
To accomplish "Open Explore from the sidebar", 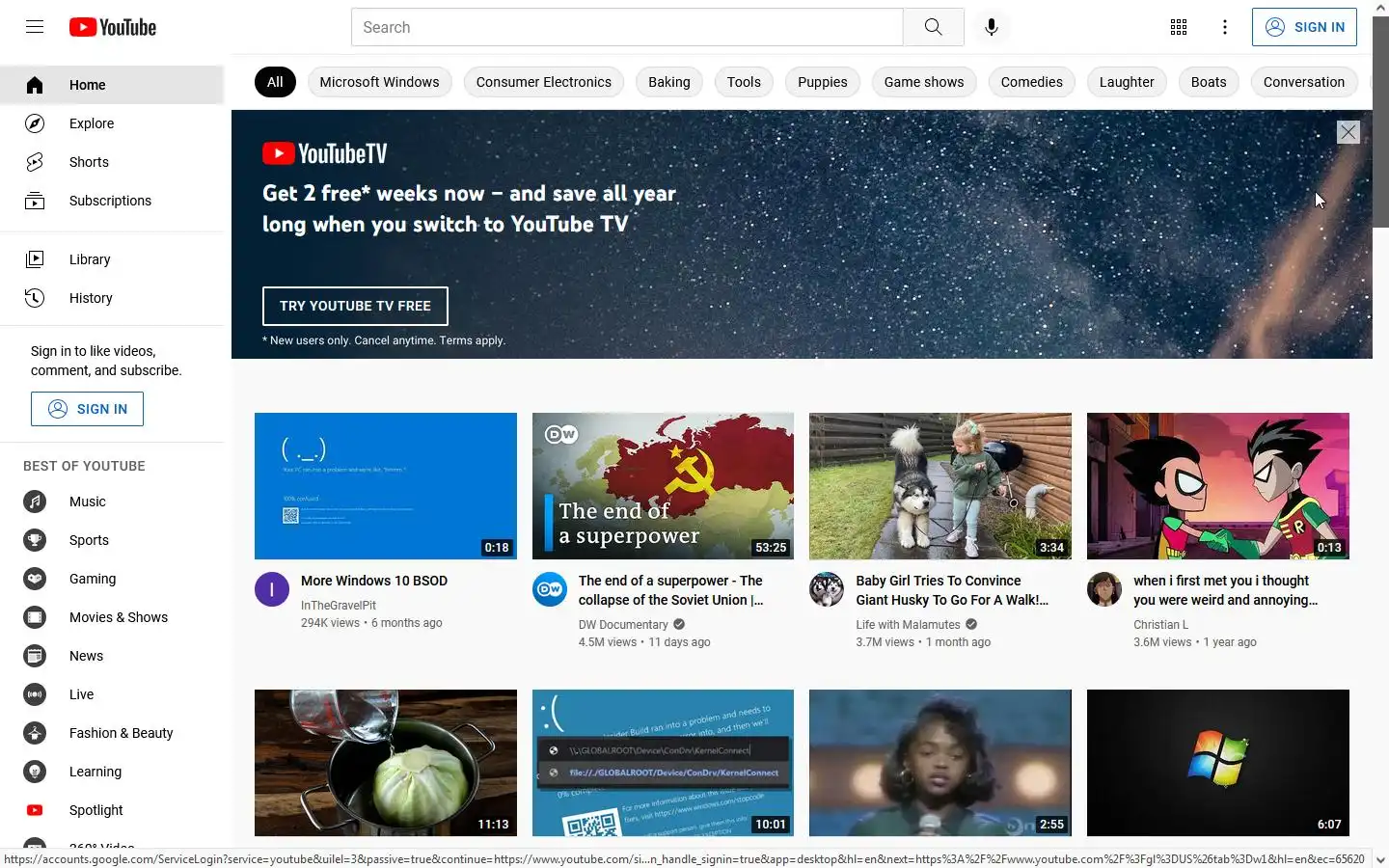I will pos(112,123).
